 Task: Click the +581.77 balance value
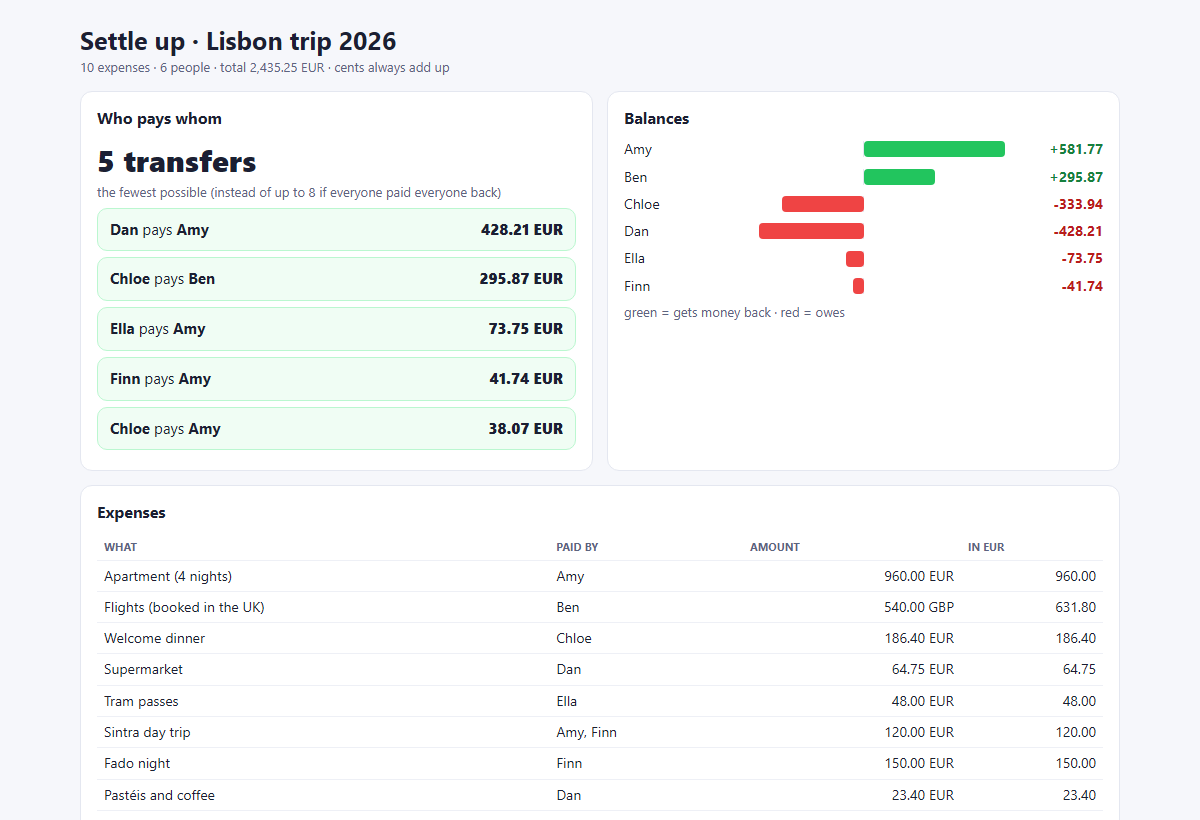click(x=1076, y=149)
